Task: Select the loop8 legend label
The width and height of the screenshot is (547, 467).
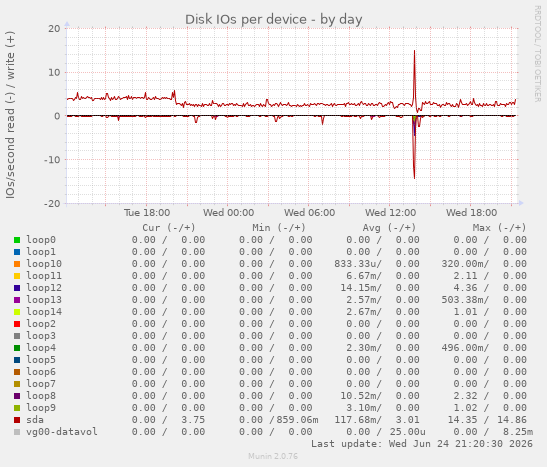Action: (x=41, y=396)
